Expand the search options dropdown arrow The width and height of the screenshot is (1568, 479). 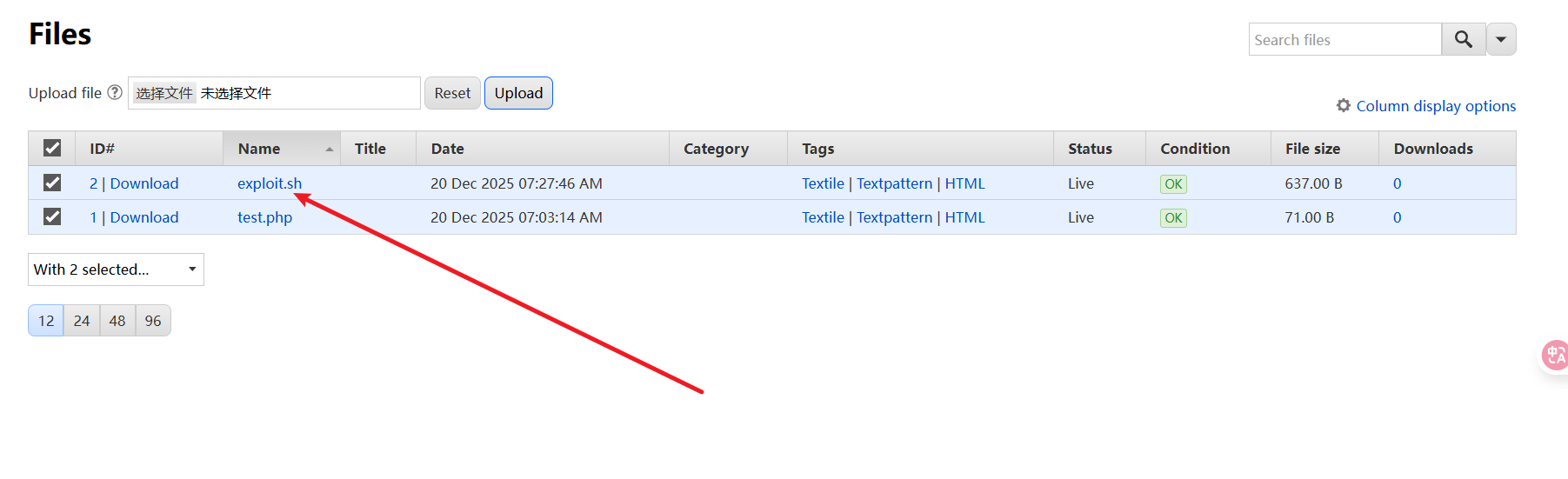pyautogui.click(x=1501, y=39)
